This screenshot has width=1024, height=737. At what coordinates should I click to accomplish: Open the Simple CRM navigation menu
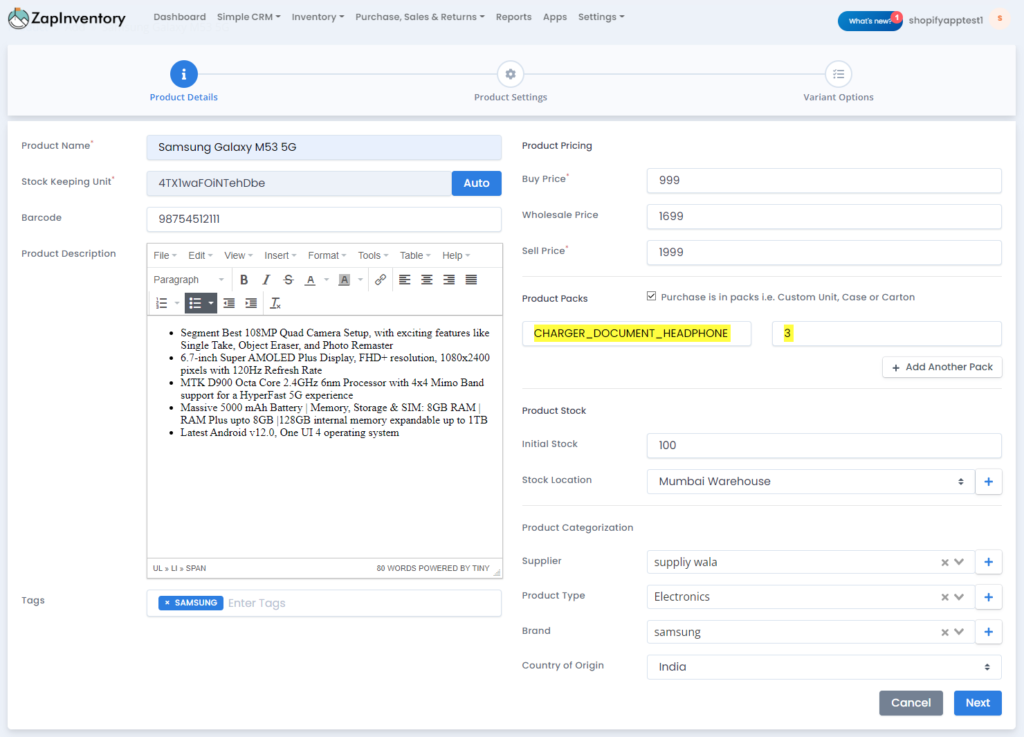click(x=248, y=17)
